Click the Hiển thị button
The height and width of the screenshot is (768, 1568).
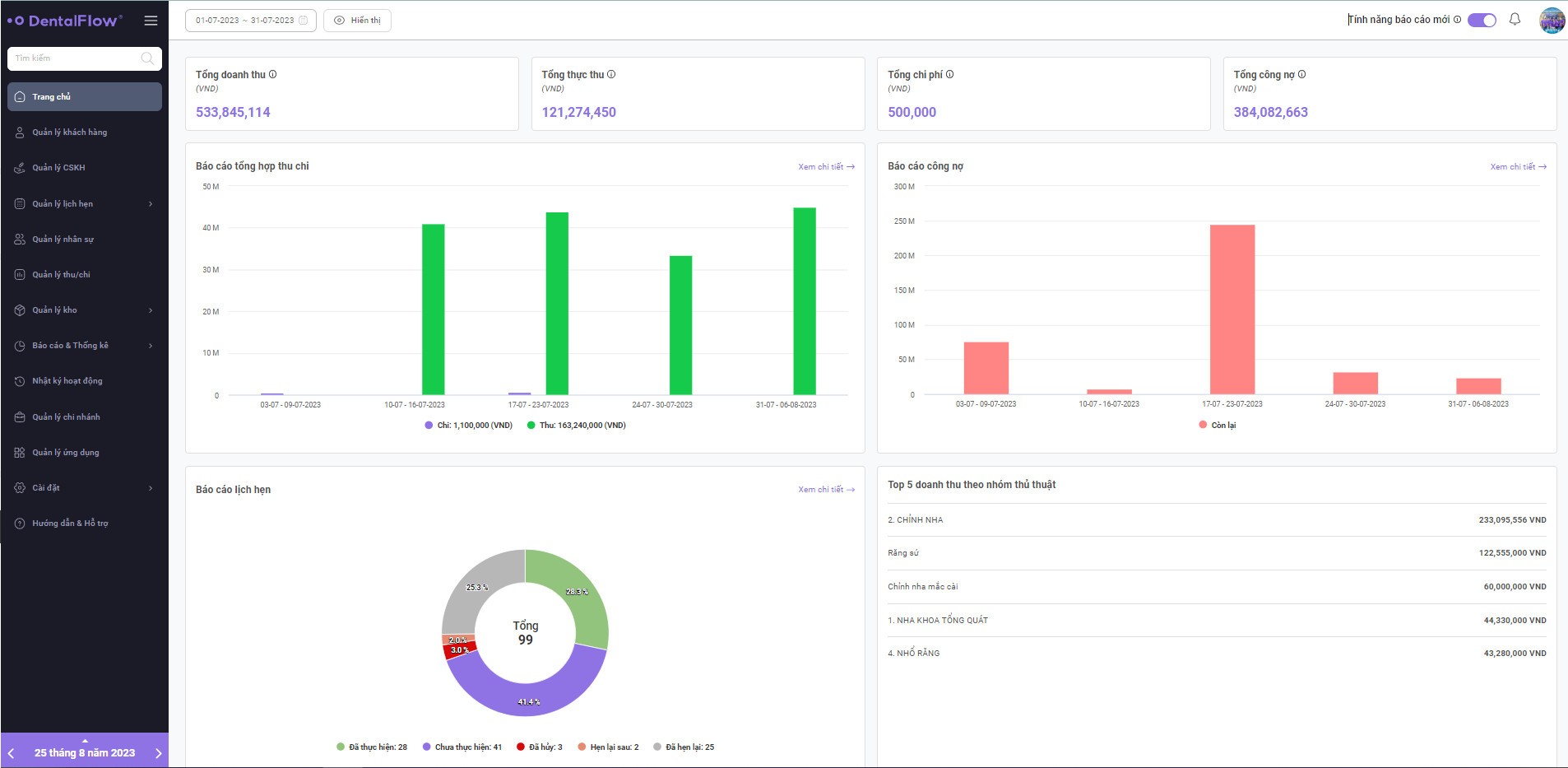tap(357, 21)
